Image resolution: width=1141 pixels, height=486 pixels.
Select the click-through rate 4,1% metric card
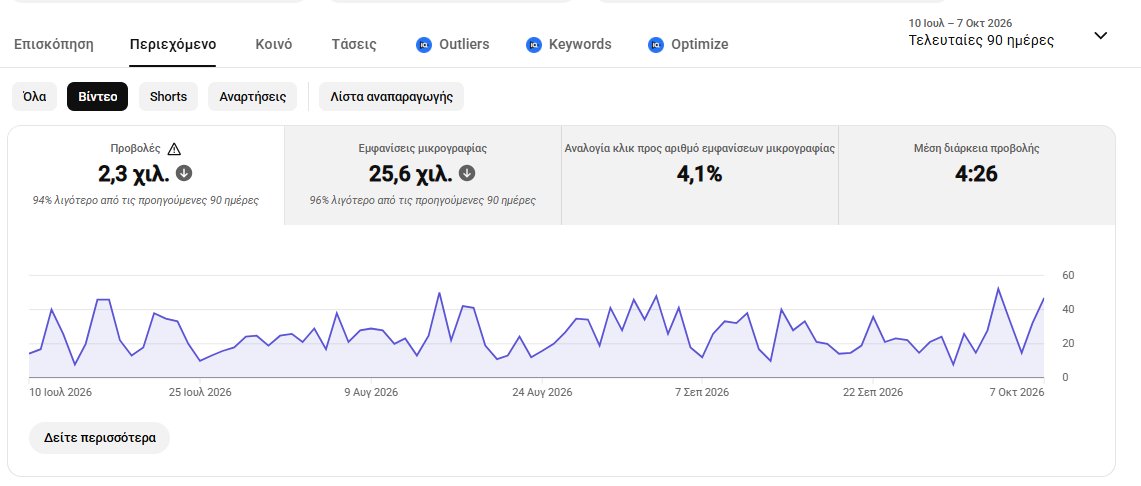tap(700, 175)
